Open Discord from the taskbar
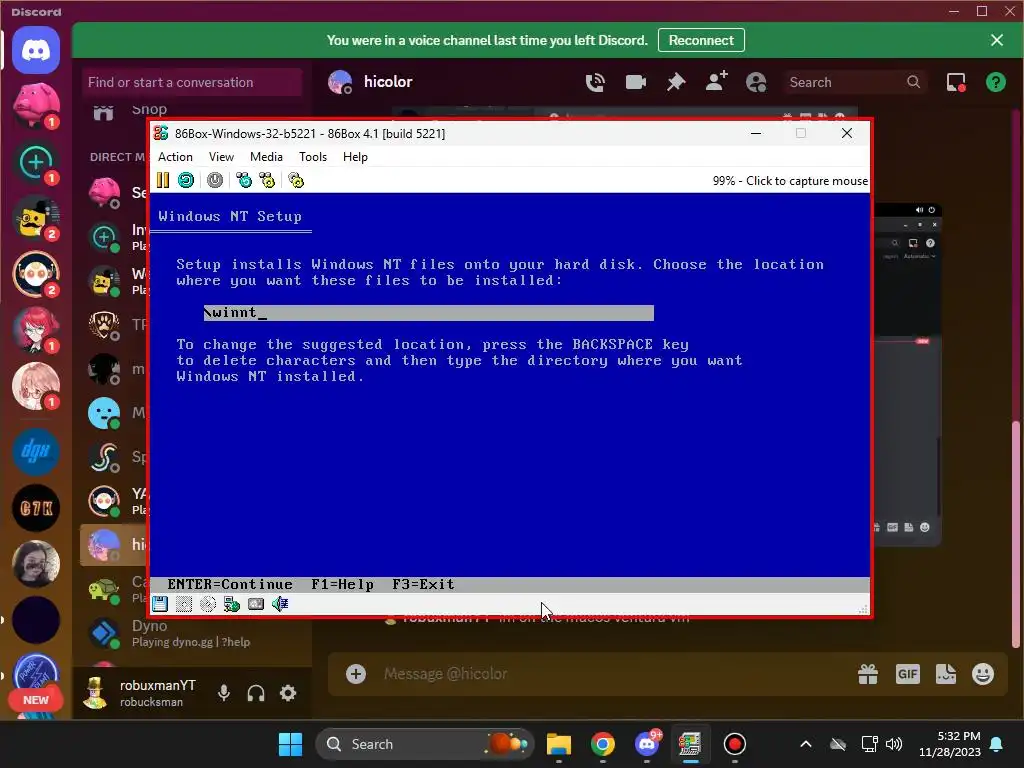Viewport: 1024px width, 768px height. coord(647,744)
